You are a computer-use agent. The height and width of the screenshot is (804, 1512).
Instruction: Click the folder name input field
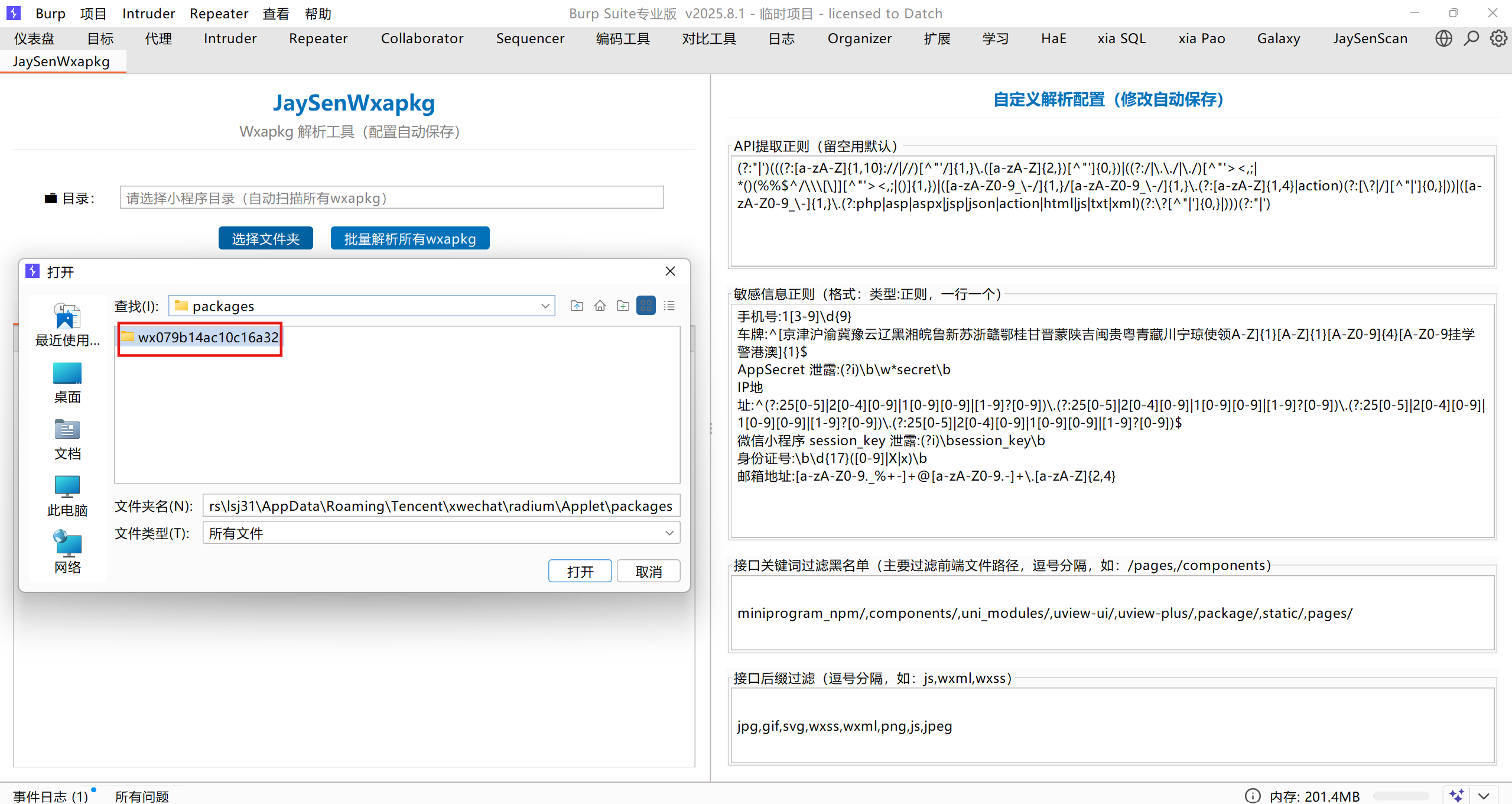[441, 506]
